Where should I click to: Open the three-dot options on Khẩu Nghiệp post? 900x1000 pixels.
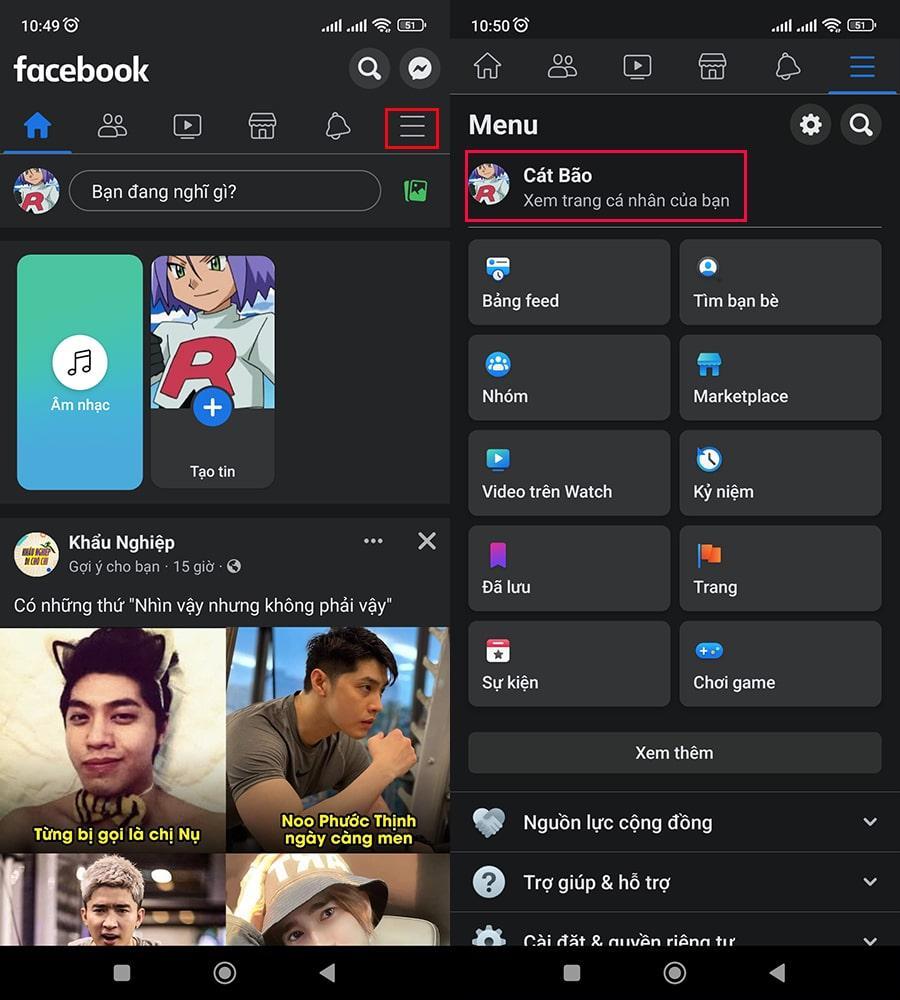373,541
